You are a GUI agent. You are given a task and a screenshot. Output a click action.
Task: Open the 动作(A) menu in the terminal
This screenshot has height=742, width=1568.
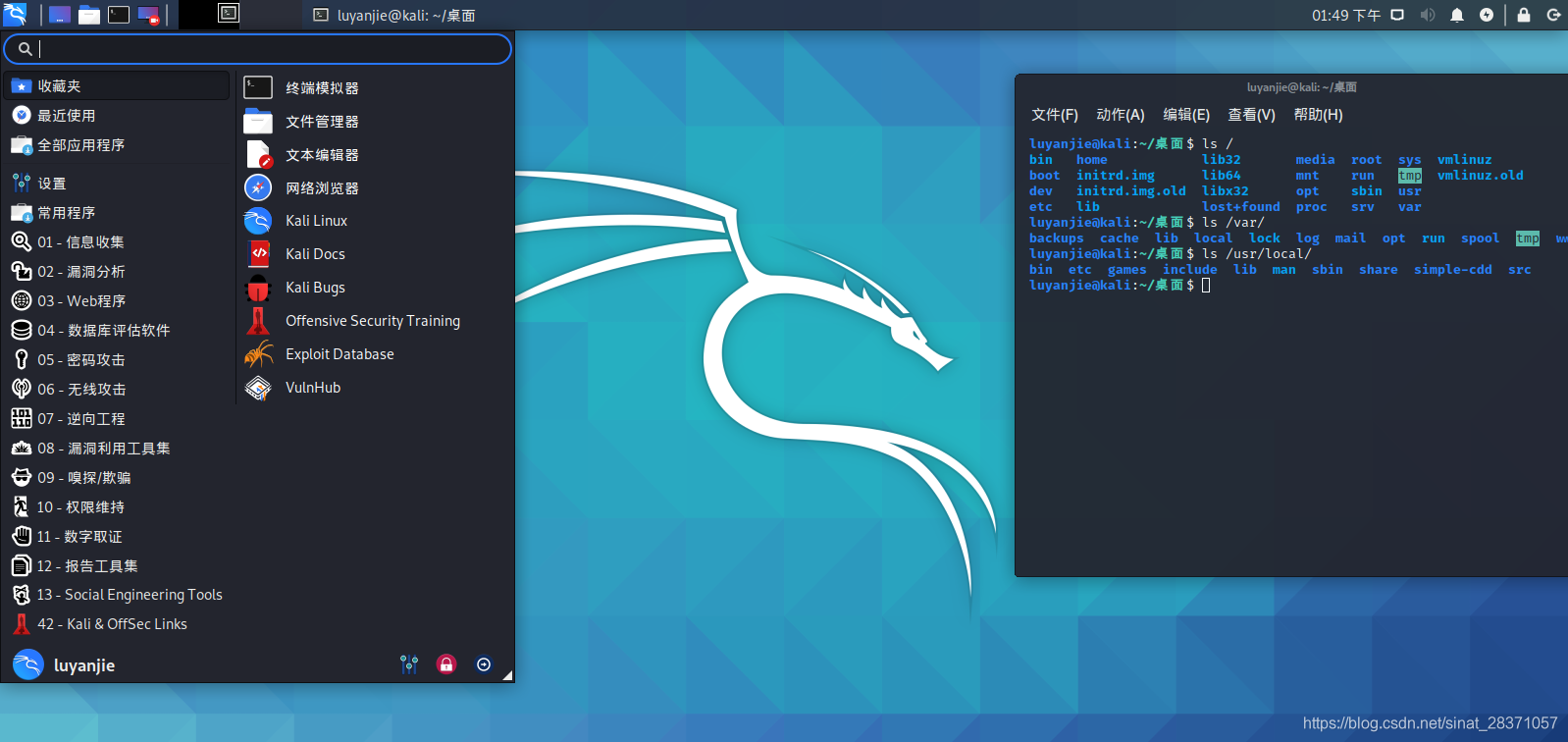(x=1121, y=115)
